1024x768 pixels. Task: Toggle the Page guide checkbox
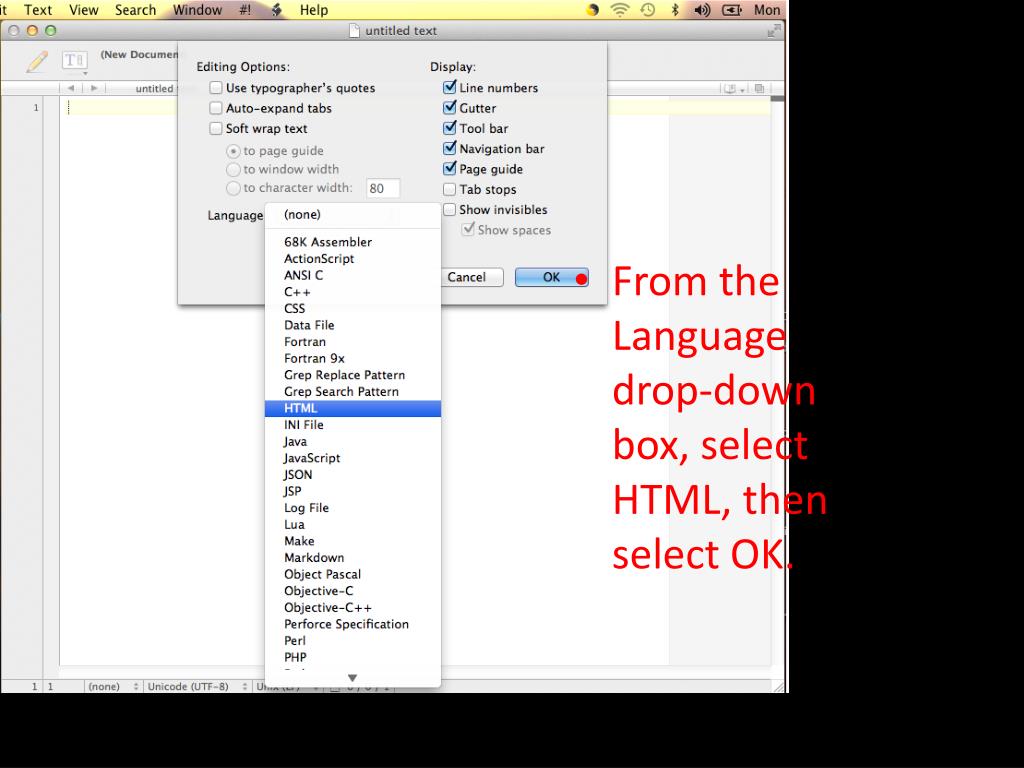coord(449,168)
